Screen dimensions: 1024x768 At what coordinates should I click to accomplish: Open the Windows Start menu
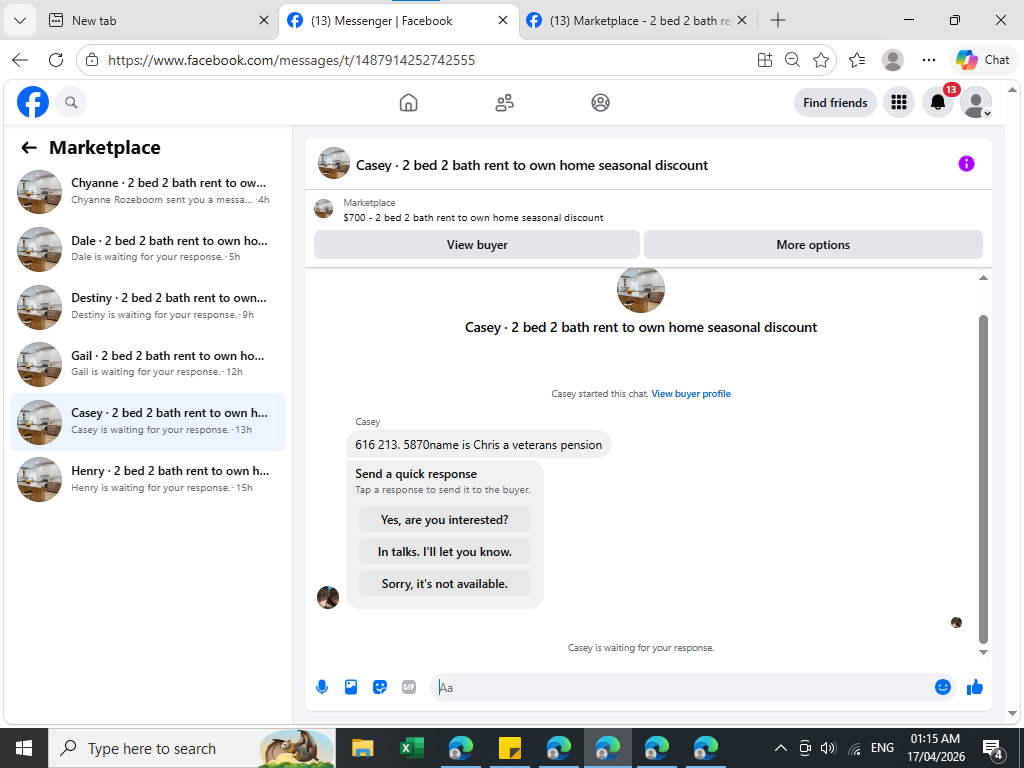tap(24, 748)
